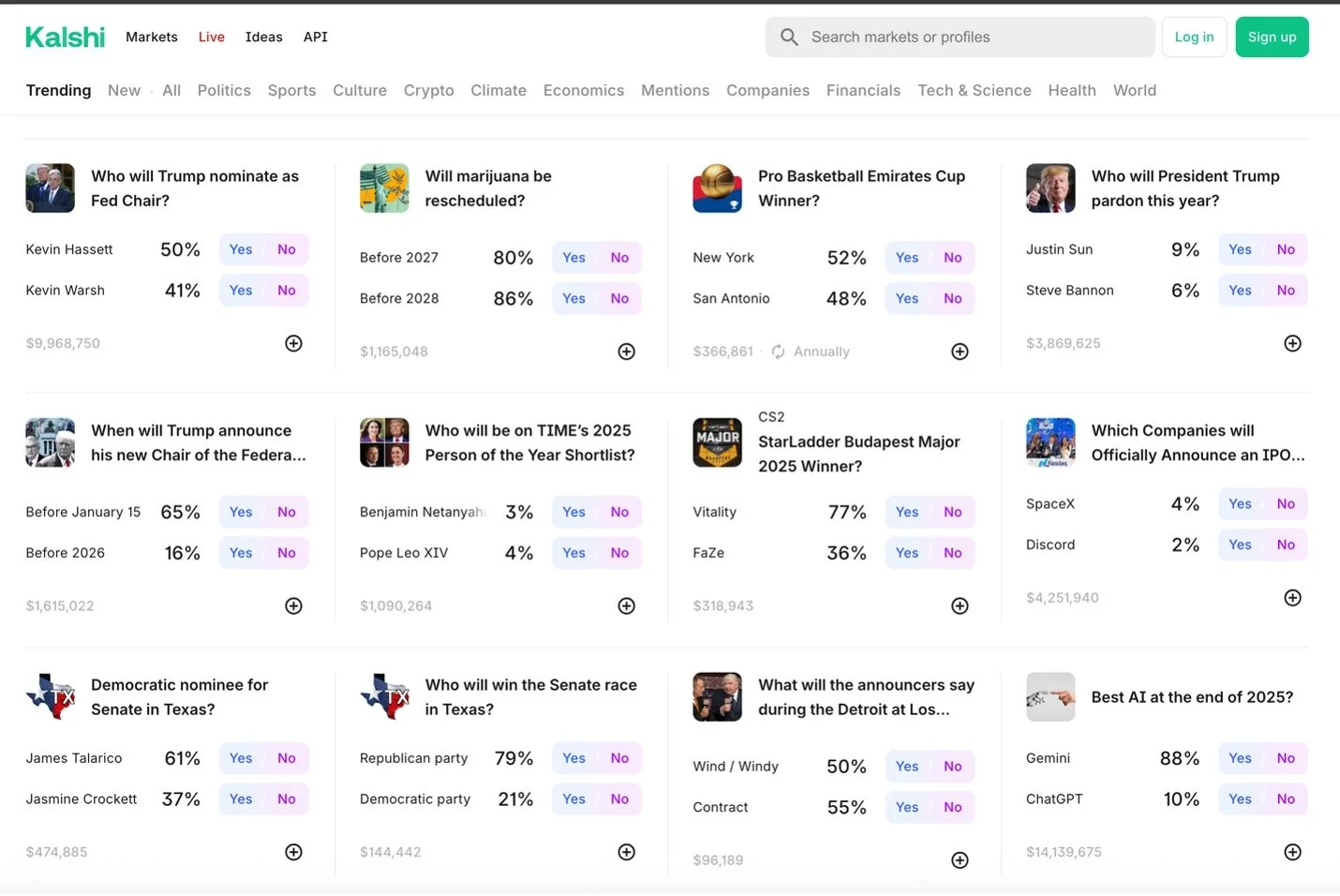Open Best AI hands thumbnail

[1050, 696]
